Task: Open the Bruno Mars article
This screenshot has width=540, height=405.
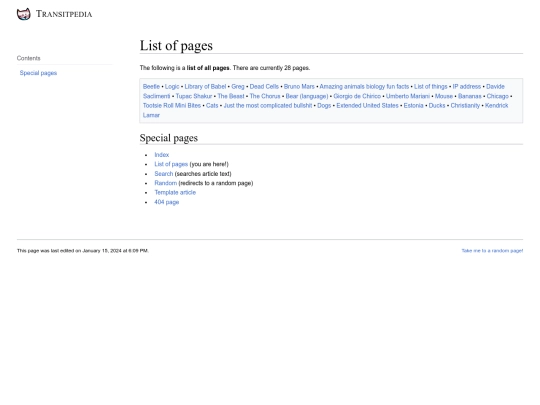Action: [x=299, y=86]
